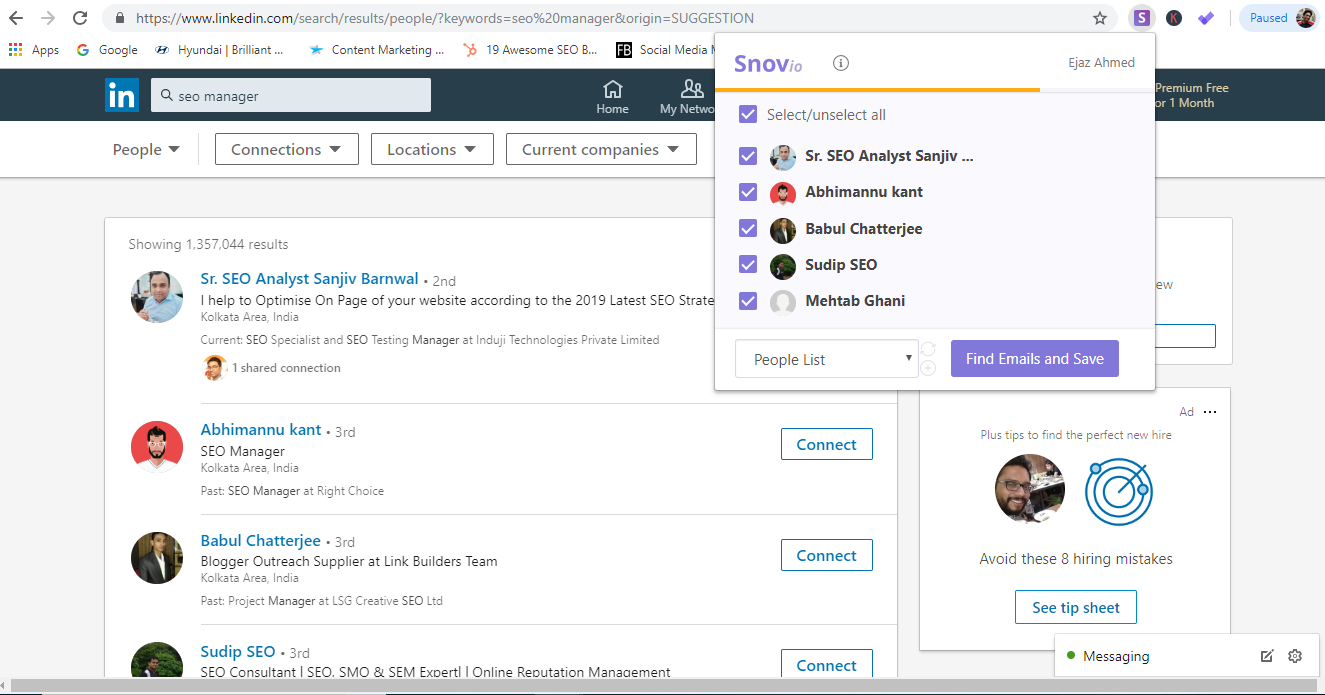Bookmark this page with the star icon
This screenshot has height=695, width=1325.
point(1100,18)
